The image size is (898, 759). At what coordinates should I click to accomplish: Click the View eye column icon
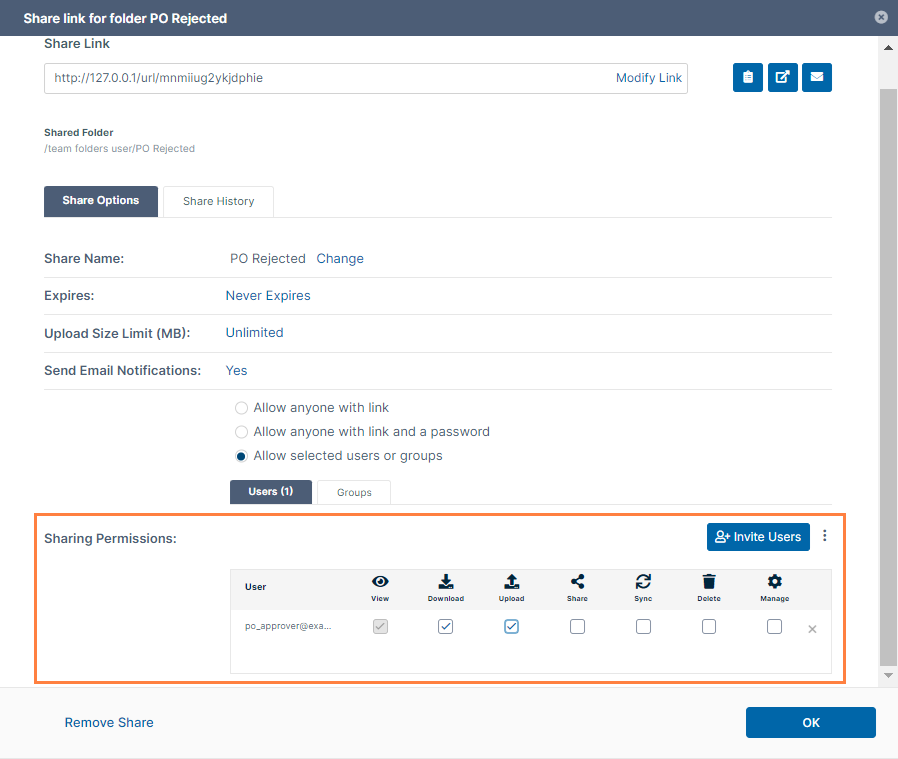pos(380,581)
